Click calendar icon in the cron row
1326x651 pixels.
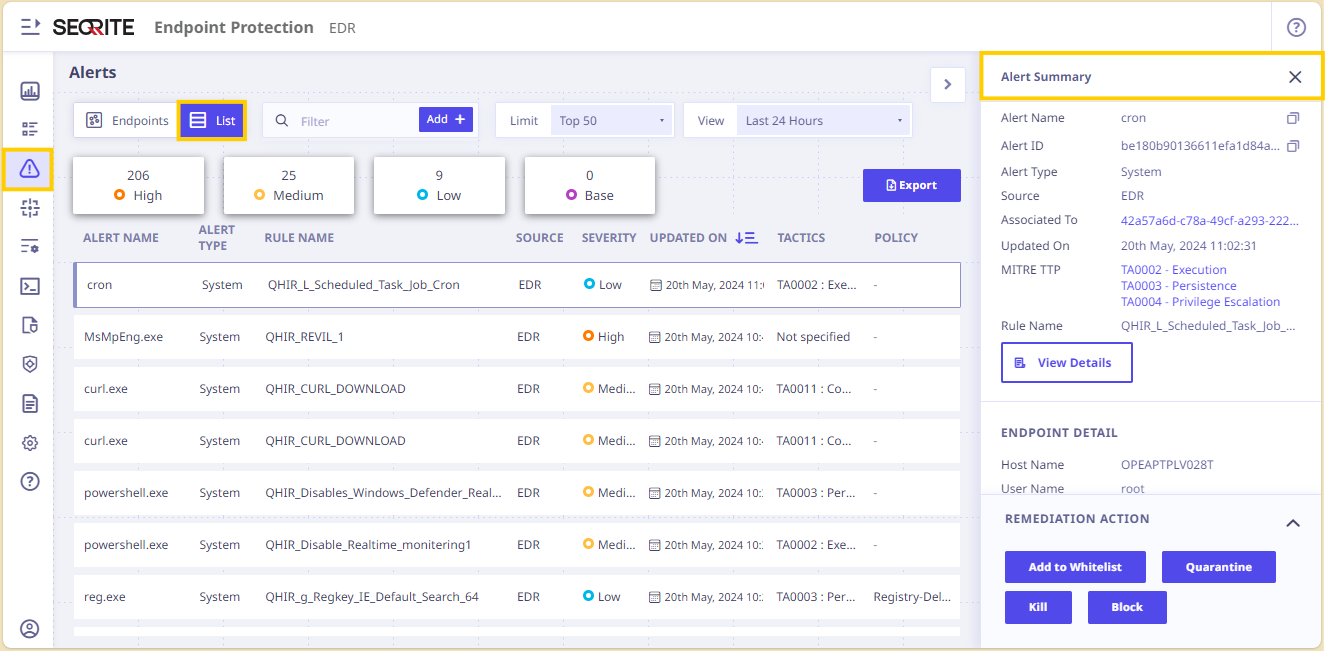656,285
